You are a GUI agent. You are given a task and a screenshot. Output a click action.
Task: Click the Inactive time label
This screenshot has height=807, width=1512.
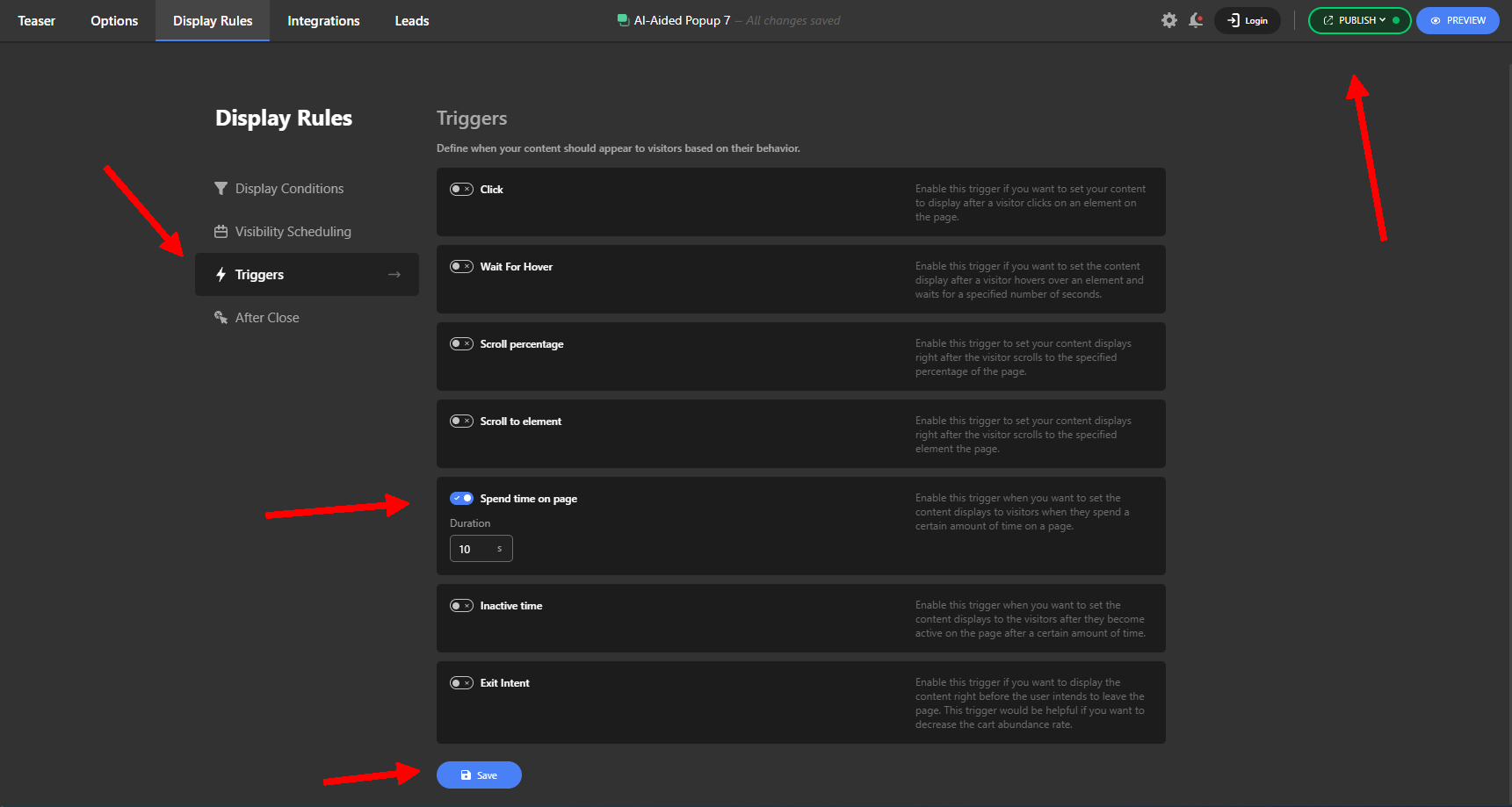click(x=511, y=606)
